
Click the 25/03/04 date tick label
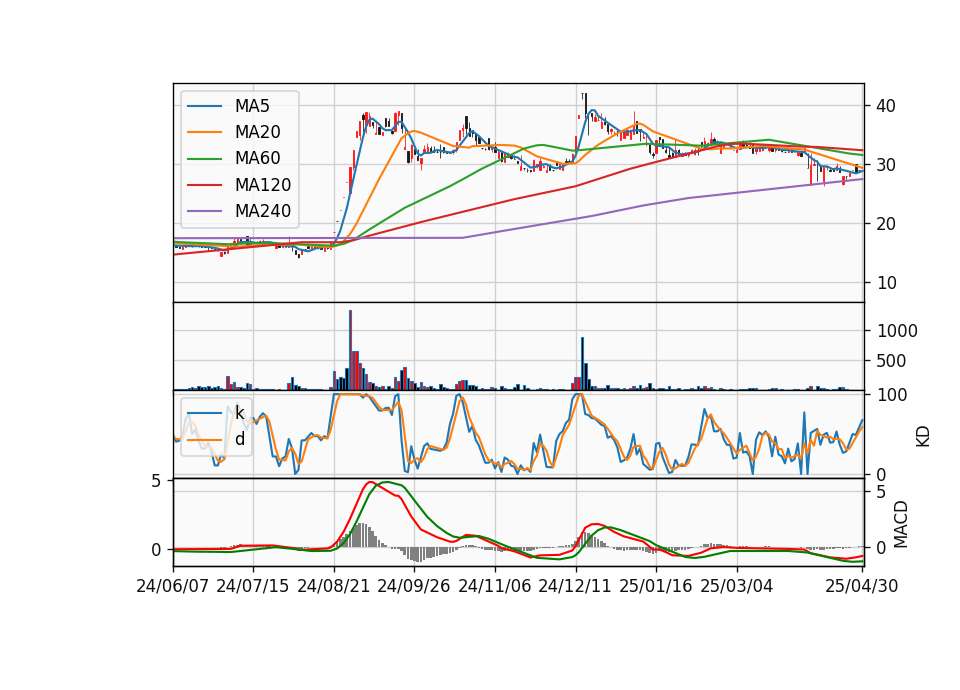pos(737,587)
